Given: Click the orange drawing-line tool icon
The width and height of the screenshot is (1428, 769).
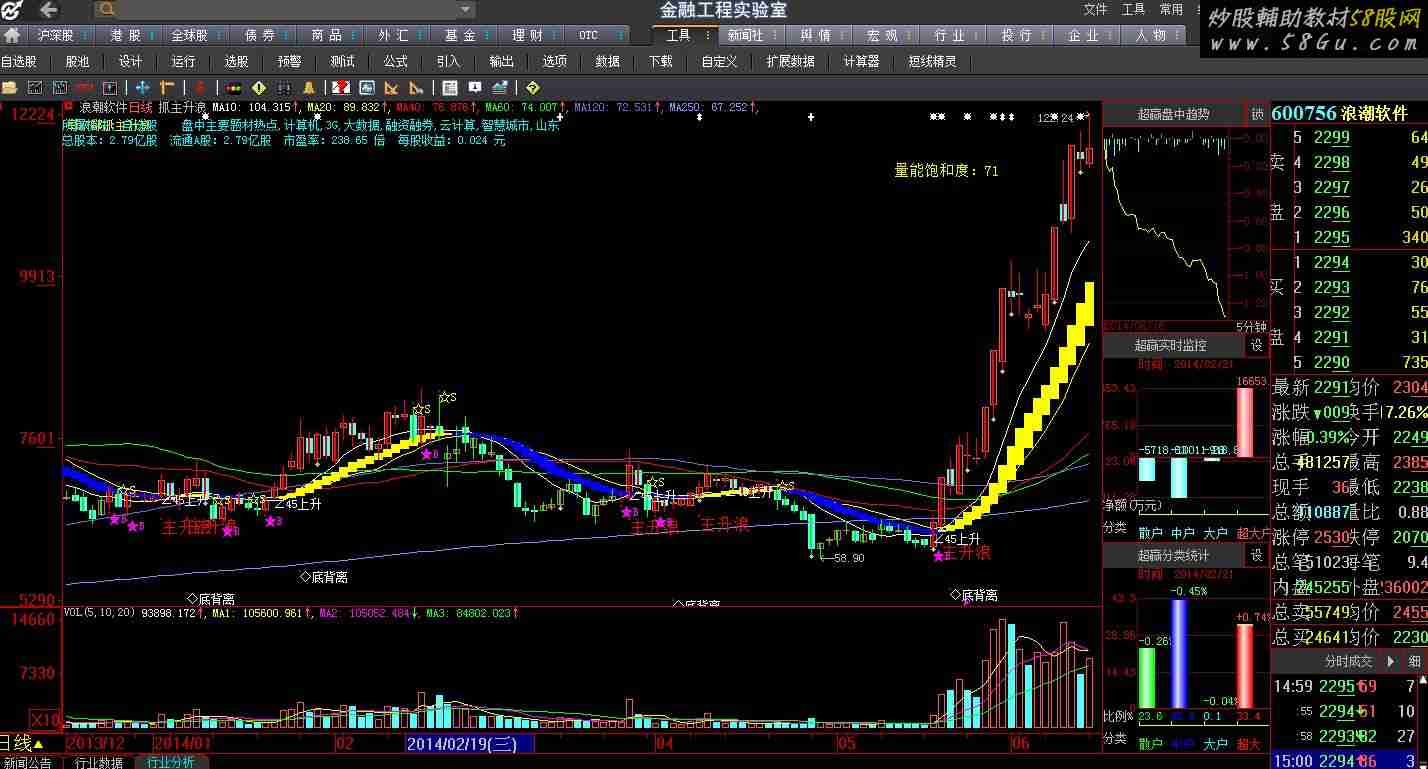Looking at the screenshot, I should [x=167, y=88].
